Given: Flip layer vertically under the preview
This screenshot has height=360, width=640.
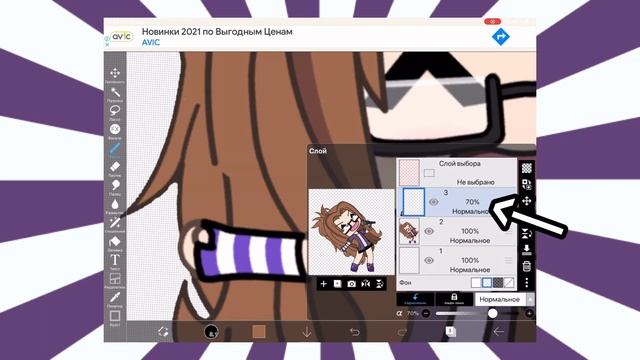Looking at the screenshot, I should pyautogui.click(x=380, y=284).
